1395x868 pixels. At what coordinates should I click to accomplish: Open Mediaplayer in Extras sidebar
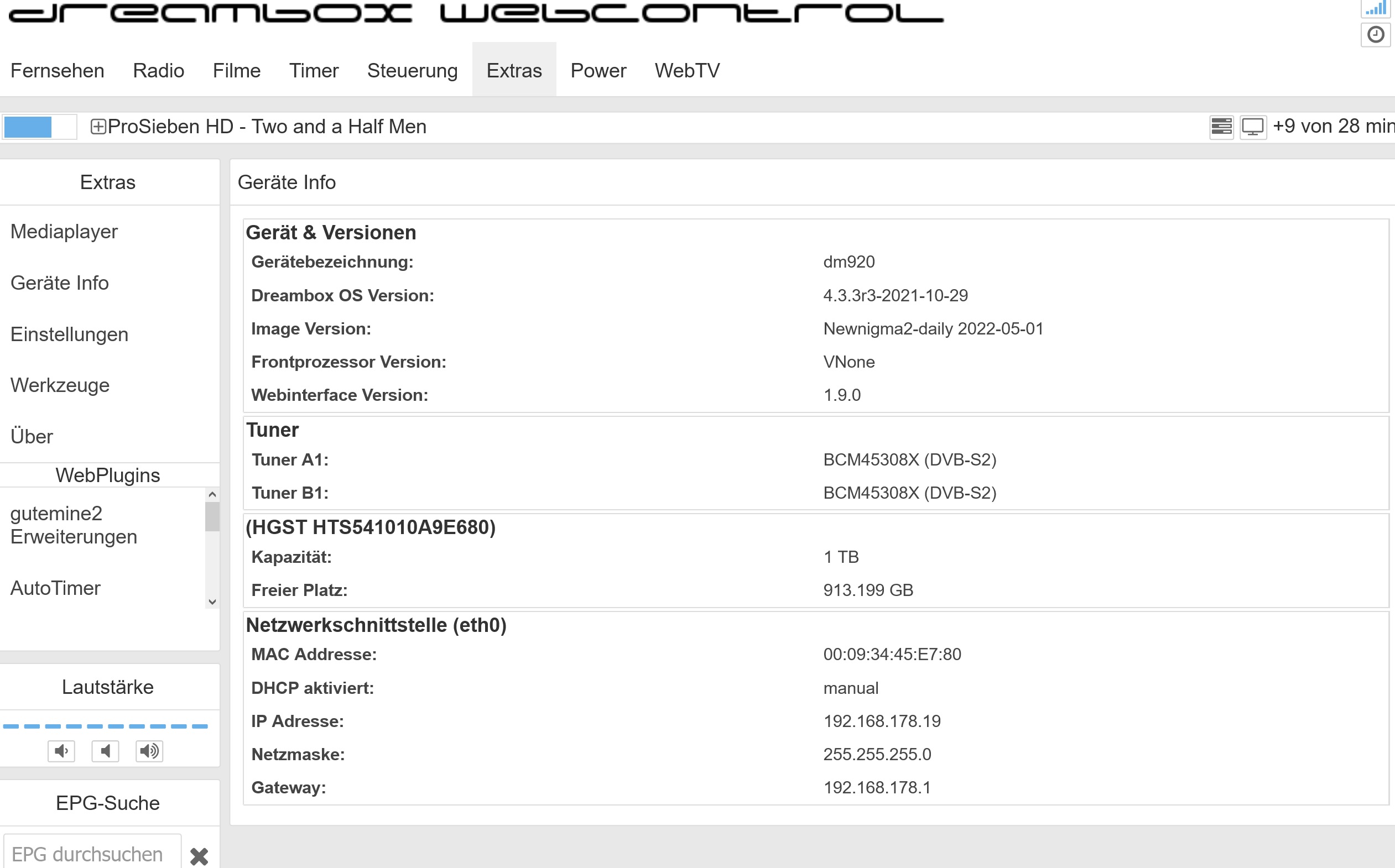(64, 231)
